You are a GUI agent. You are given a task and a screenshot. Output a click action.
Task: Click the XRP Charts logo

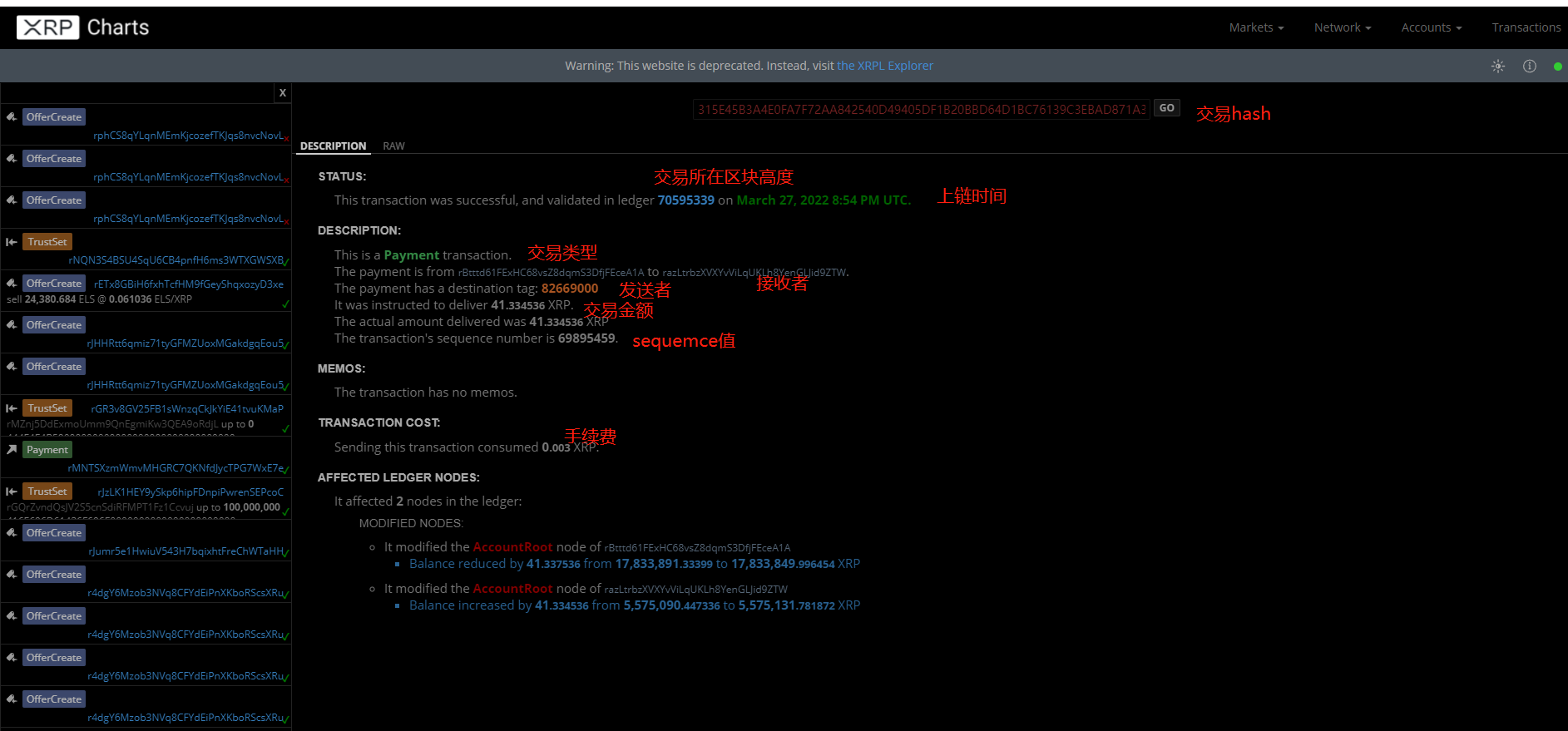point(83,27)
